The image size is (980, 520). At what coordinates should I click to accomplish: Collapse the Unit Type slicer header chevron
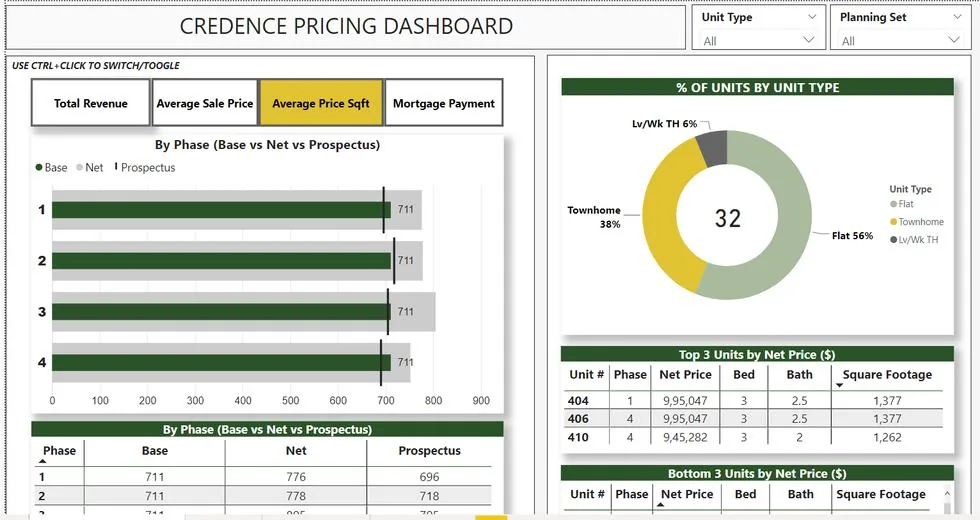(x=812, y=18)
